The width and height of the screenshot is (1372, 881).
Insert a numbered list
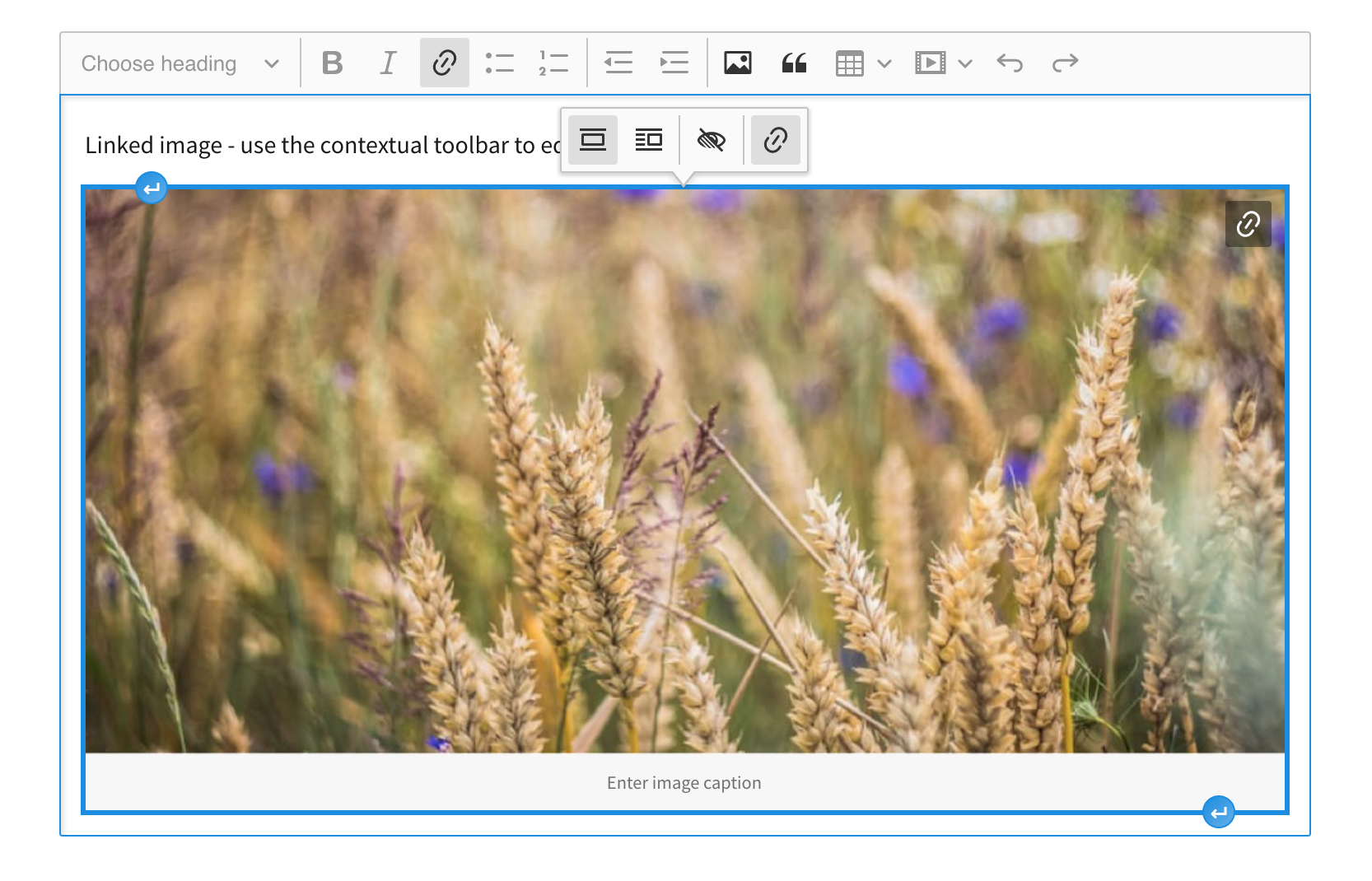(x=554, y=63)
